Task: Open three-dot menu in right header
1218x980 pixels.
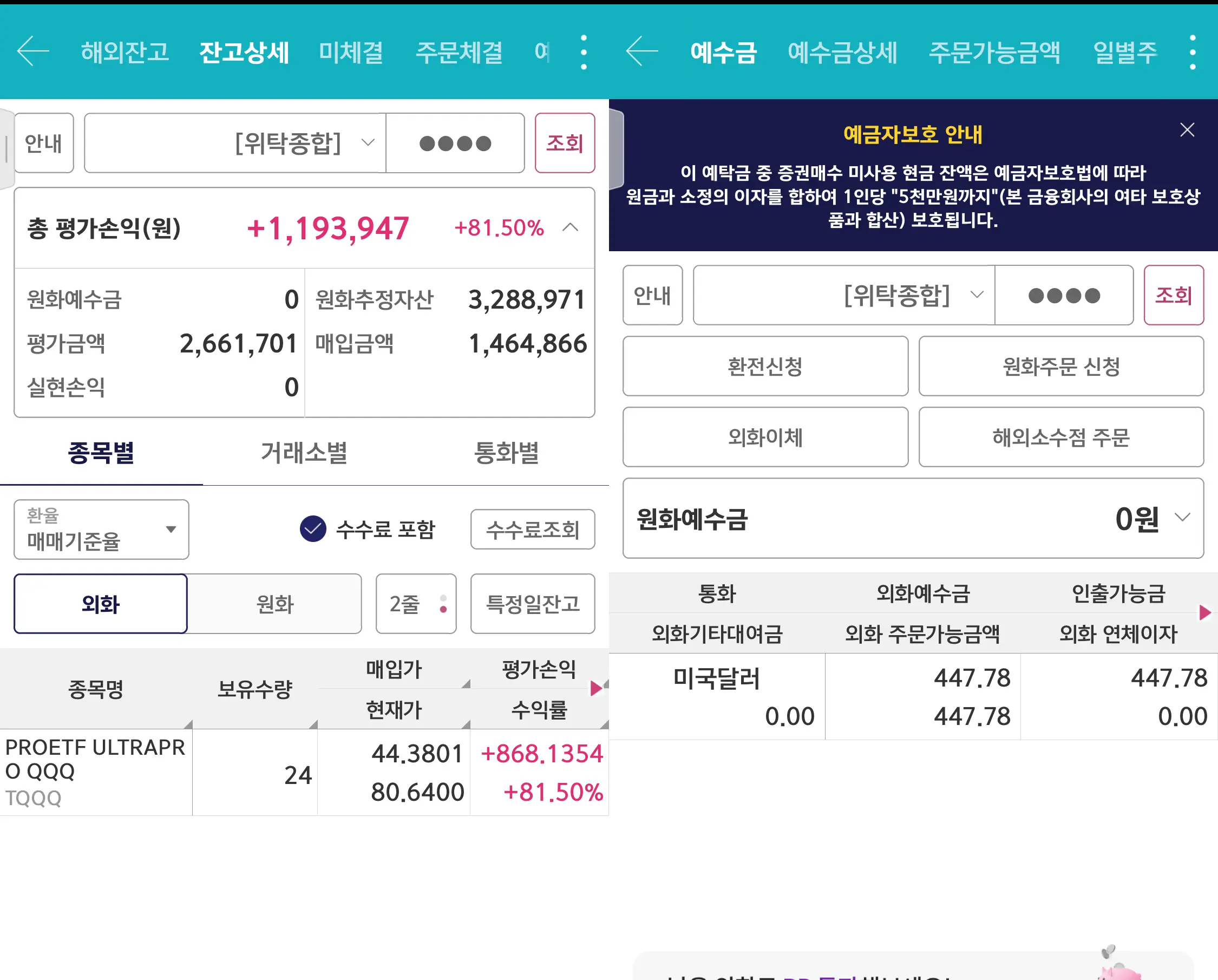Action: click(x=1192, y=53)
